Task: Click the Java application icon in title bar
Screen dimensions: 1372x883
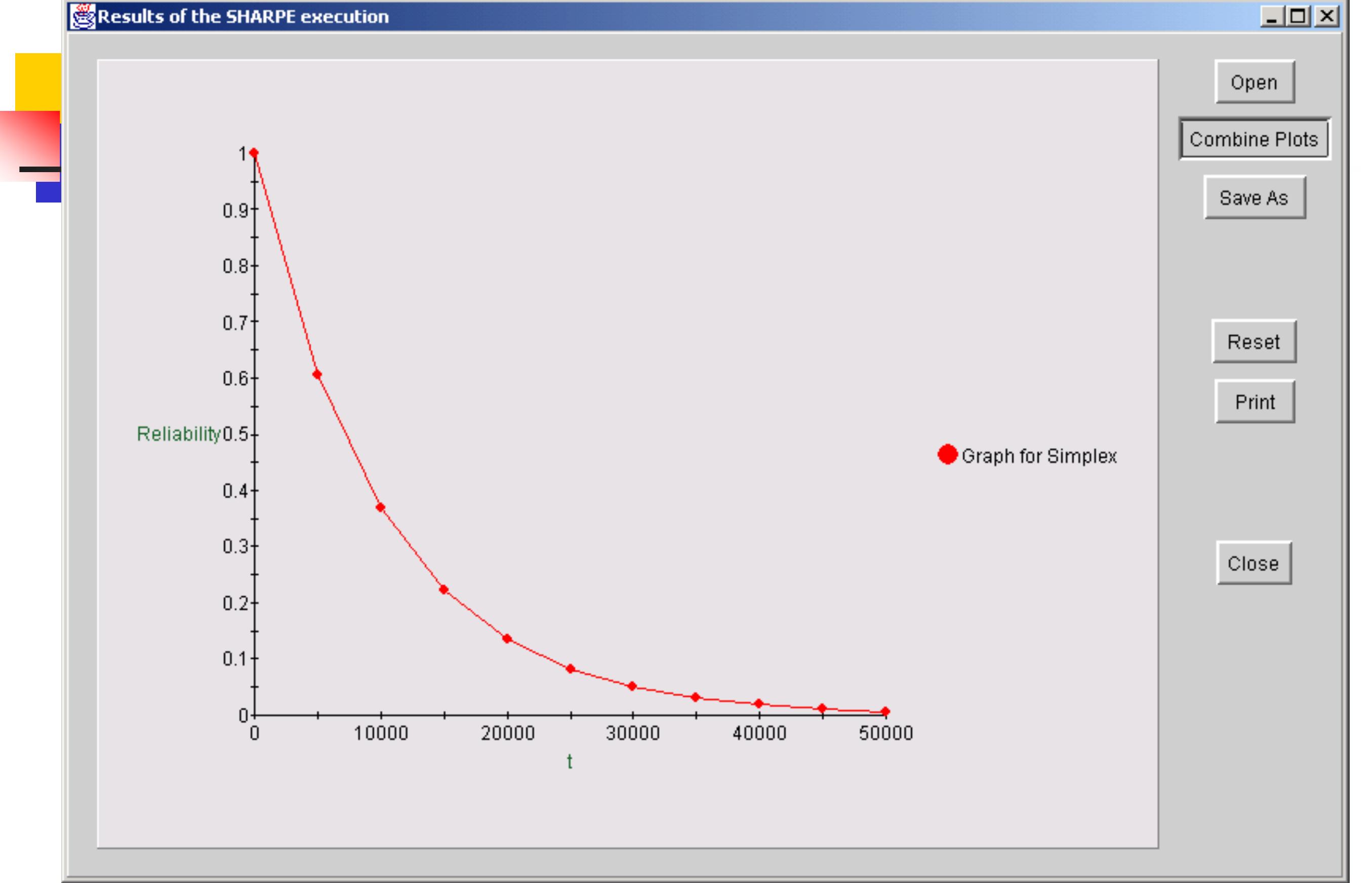Action: [x=84, y=17]
